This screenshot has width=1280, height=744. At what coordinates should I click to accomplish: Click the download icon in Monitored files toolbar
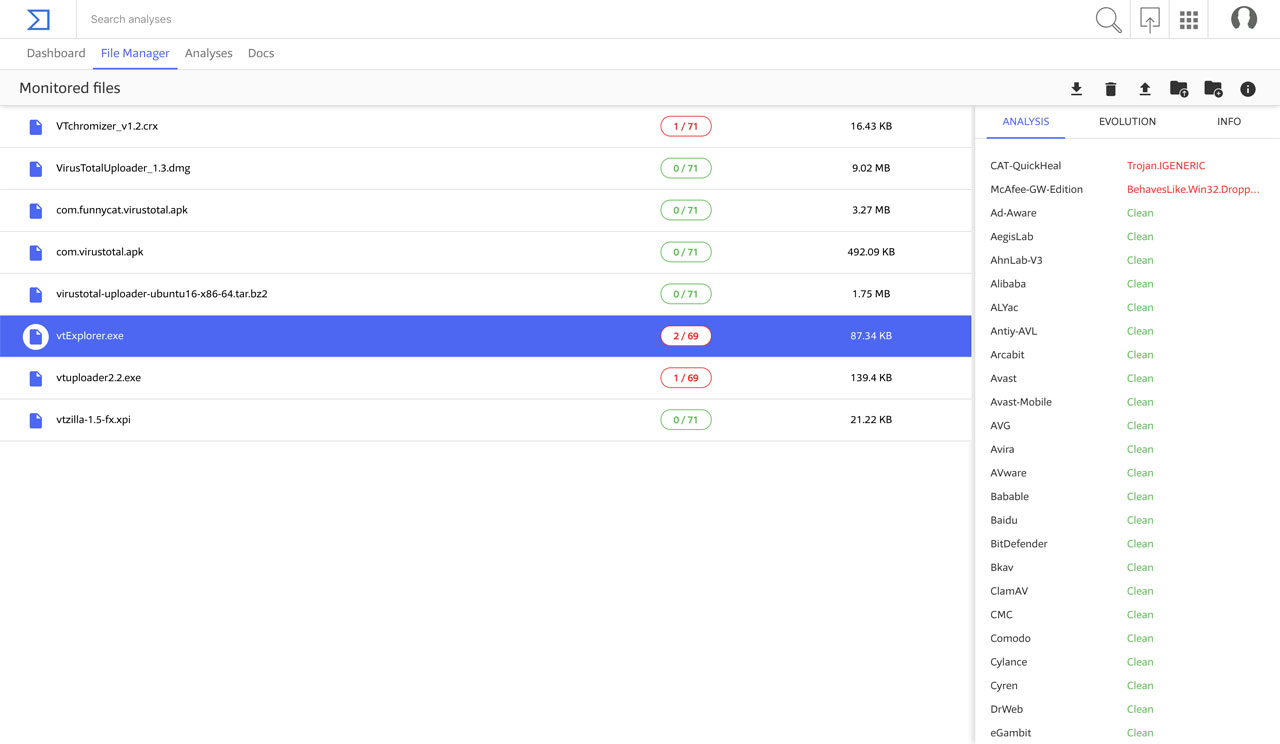(x=1076, y=89)
